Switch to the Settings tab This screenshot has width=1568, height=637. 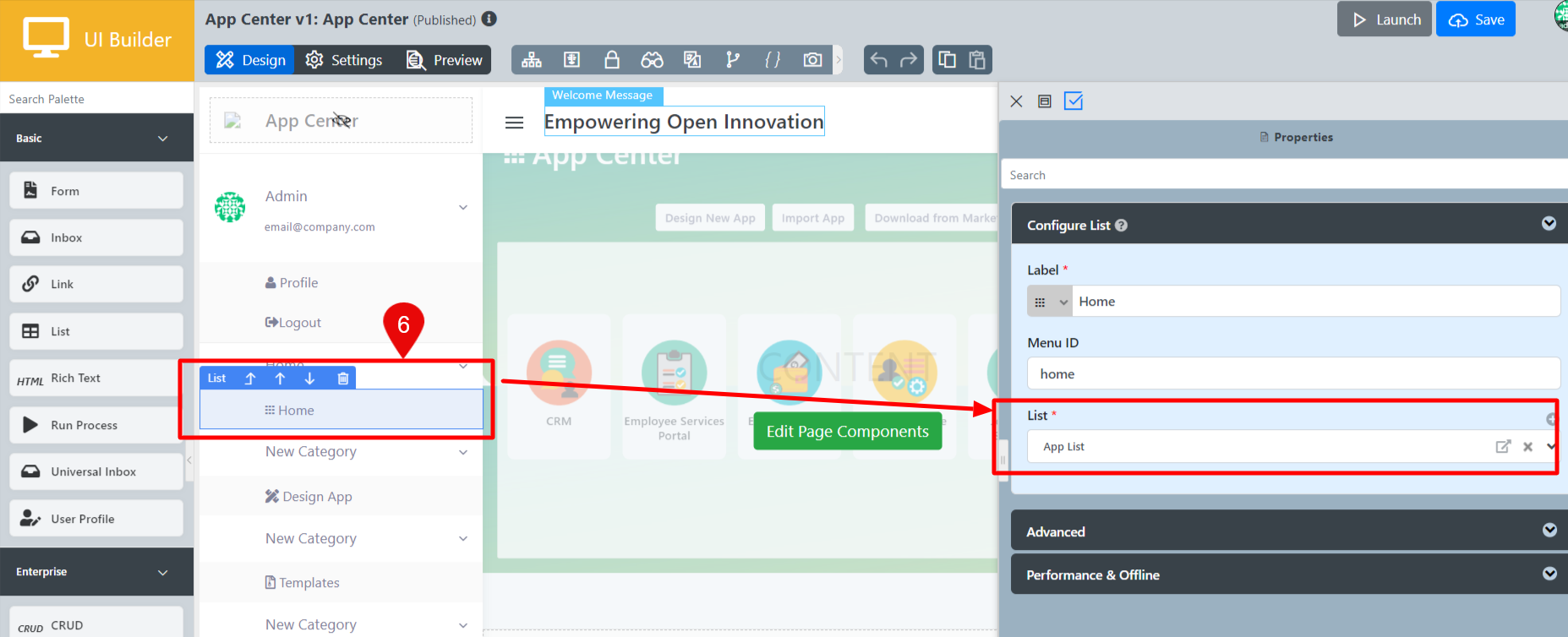click(x=344, y=60)
